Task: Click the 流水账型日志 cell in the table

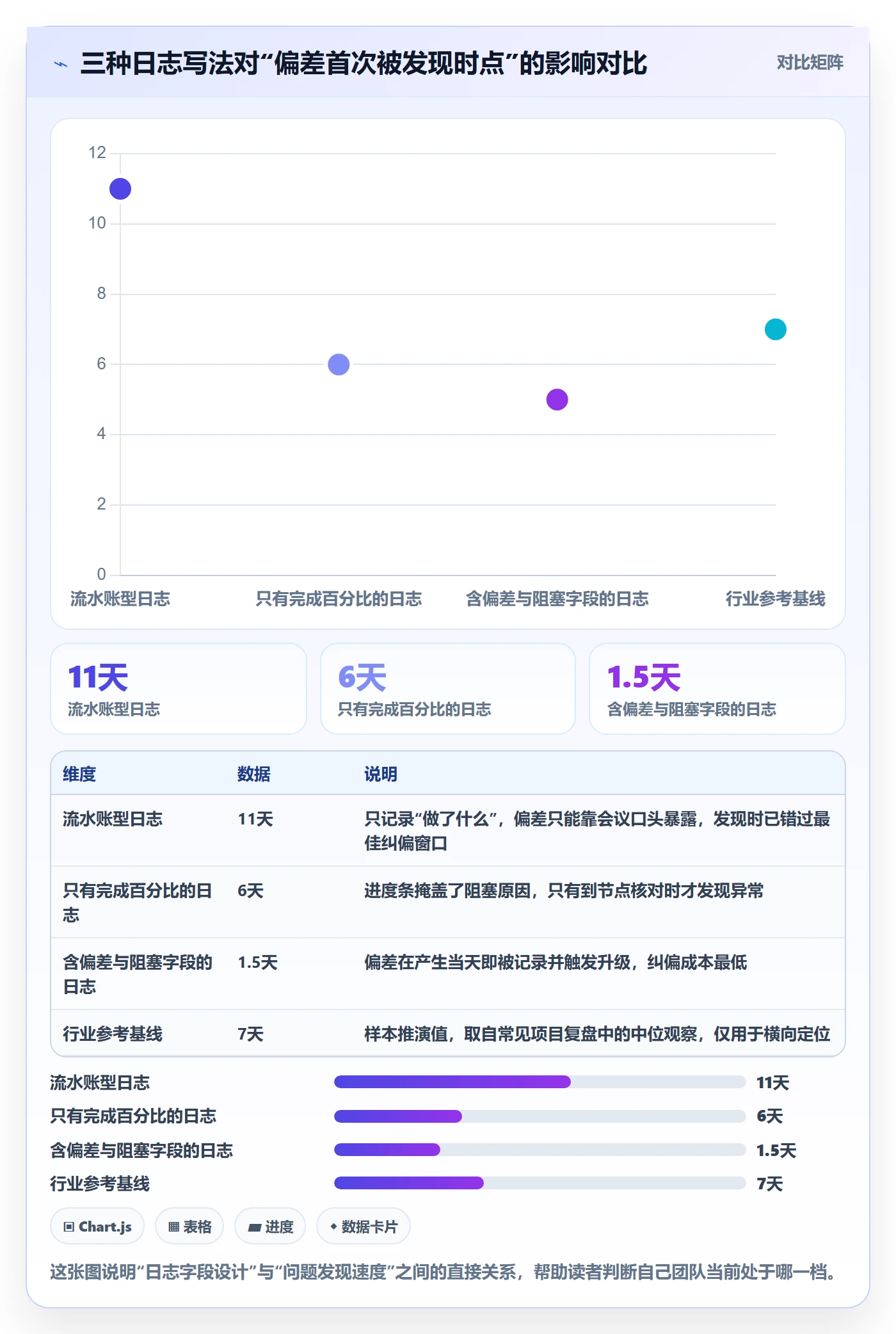Action: [x=113, y=819]
